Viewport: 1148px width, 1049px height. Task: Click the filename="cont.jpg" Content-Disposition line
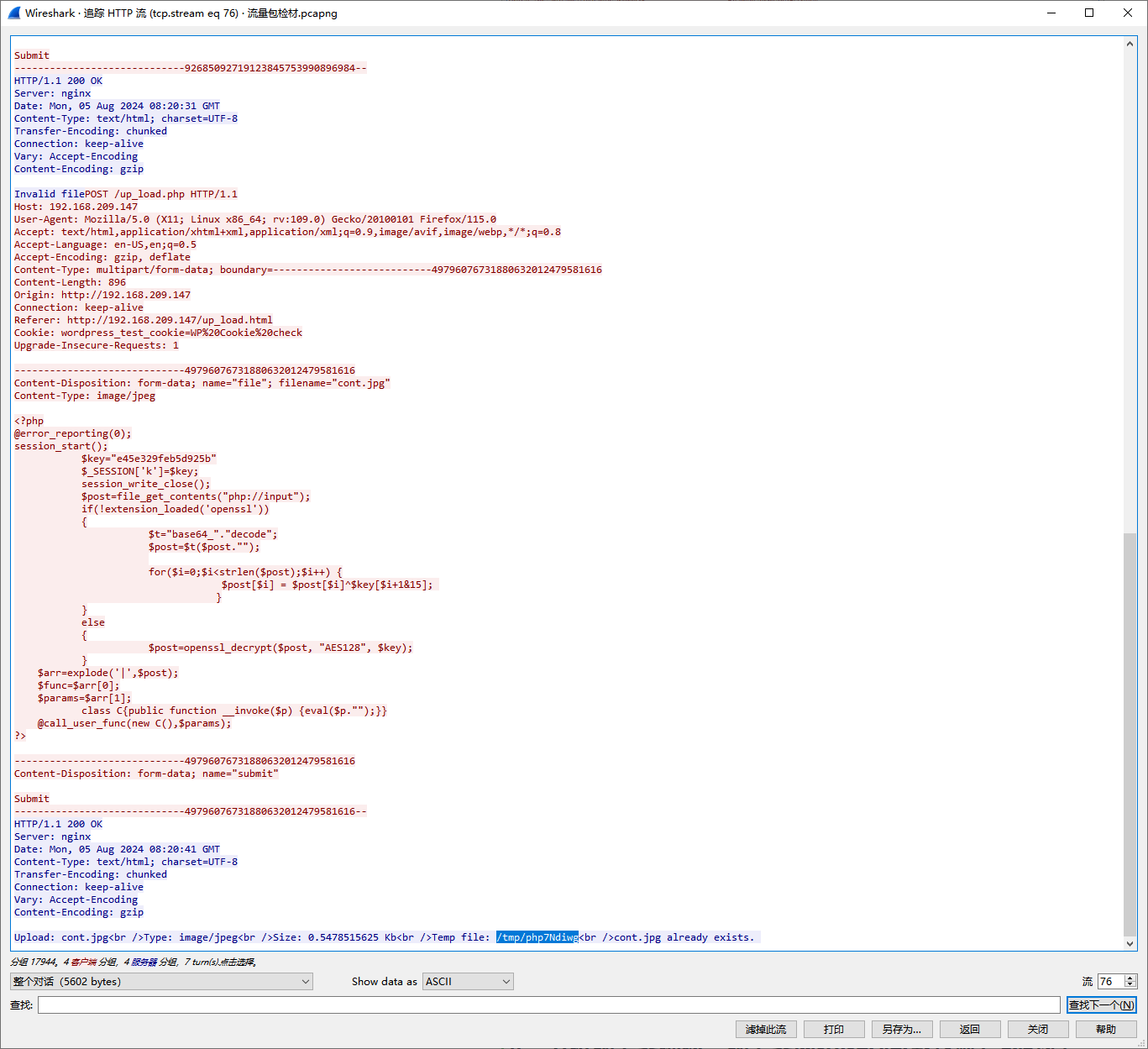(x=202, y=383)
